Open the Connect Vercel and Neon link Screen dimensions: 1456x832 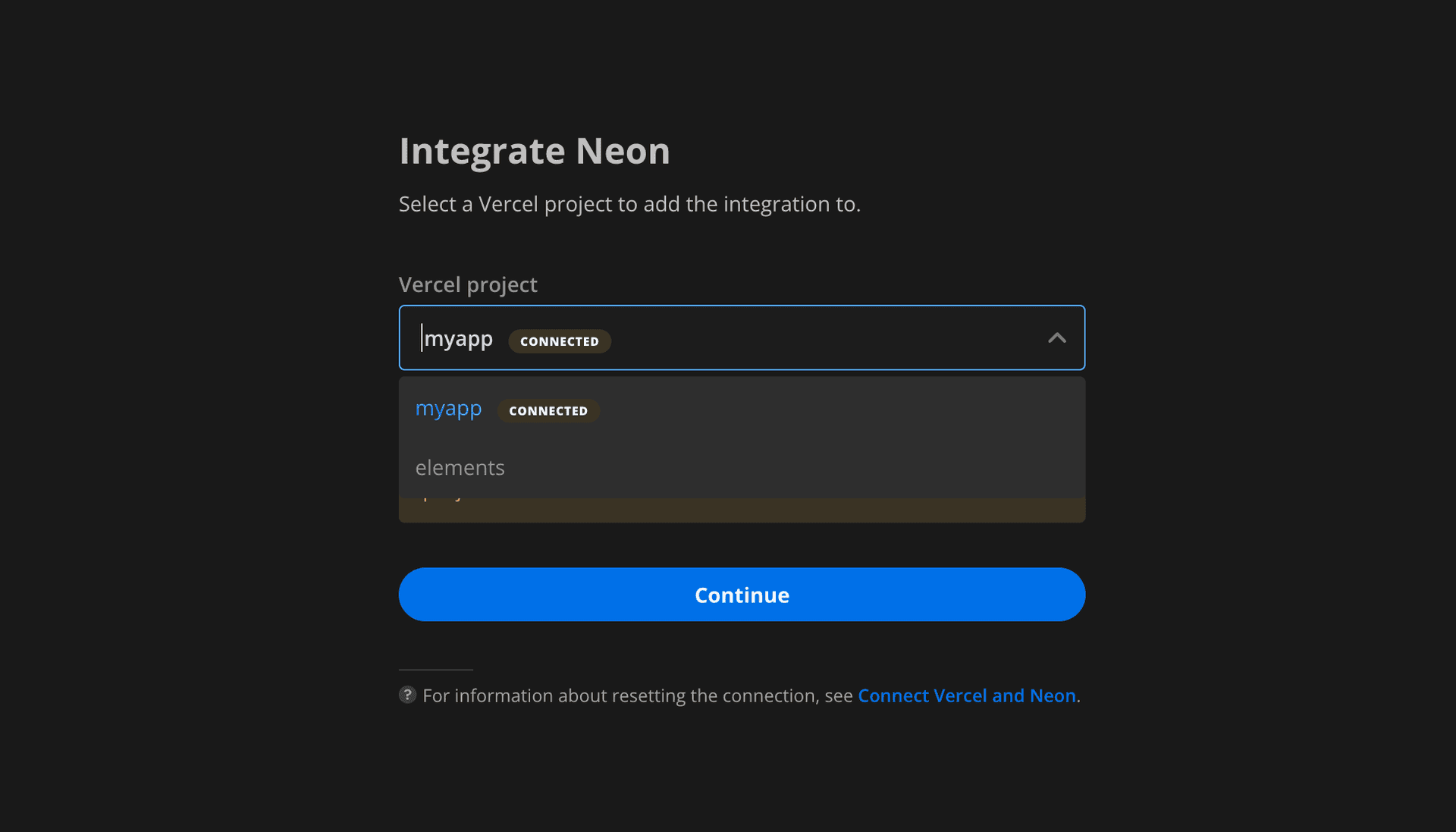[x=967, y=695]
